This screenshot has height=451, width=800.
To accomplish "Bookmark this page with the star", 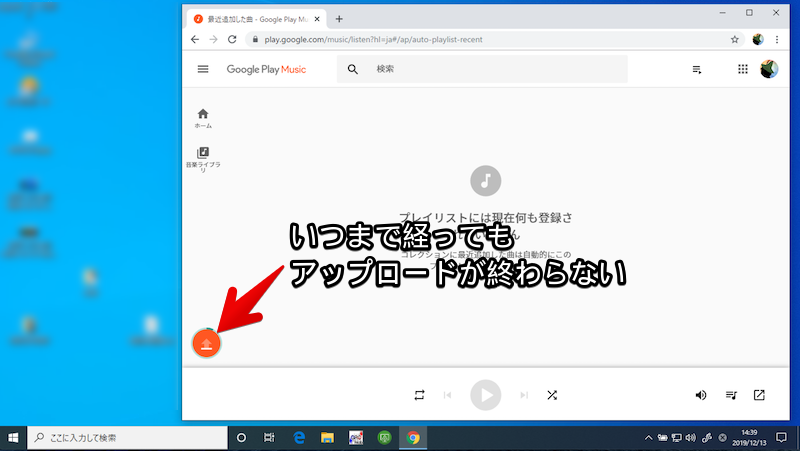I will click(735, 40).
